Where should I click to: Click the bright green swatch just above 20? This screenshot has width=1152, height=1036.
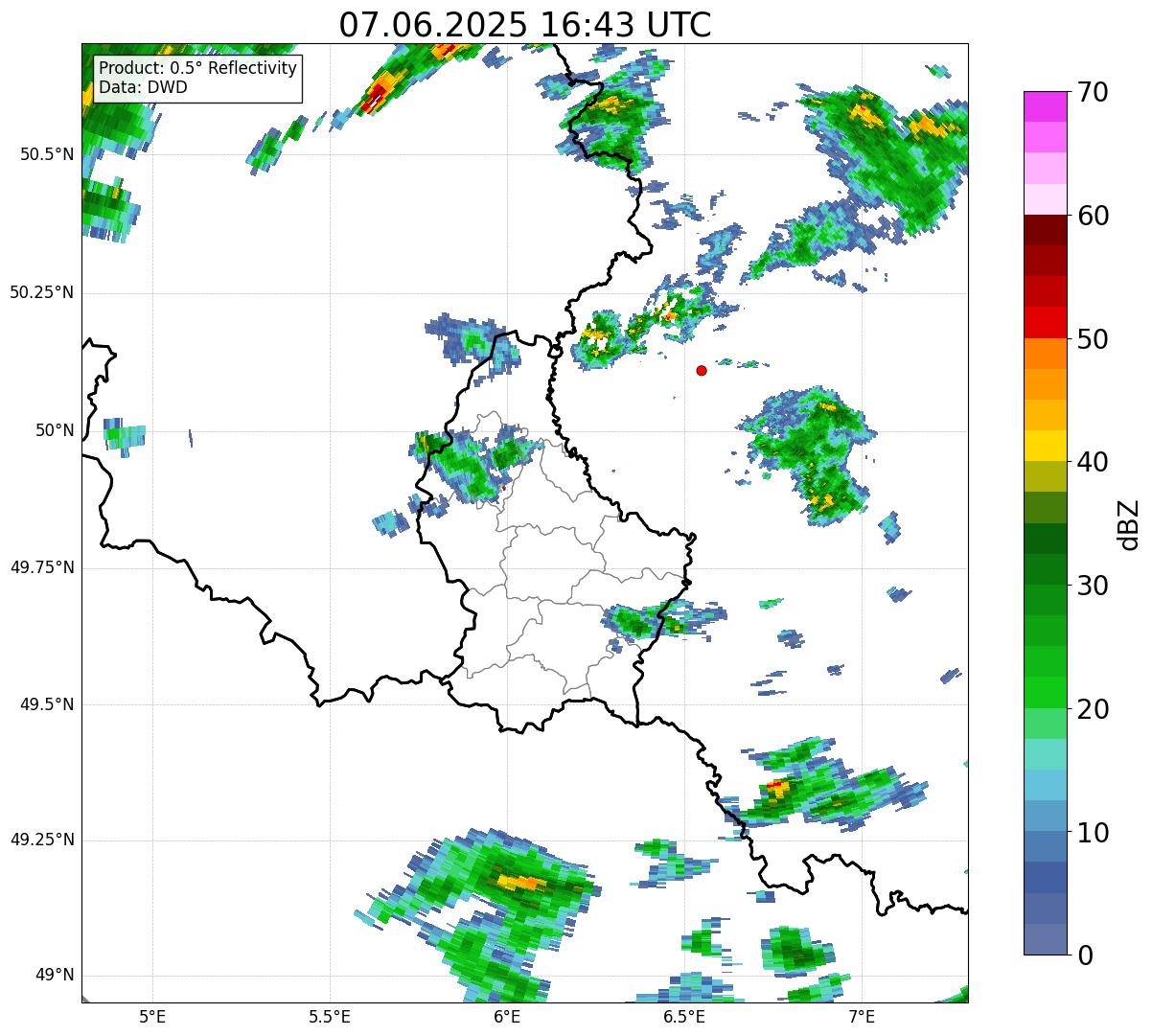coord(1046,693)
